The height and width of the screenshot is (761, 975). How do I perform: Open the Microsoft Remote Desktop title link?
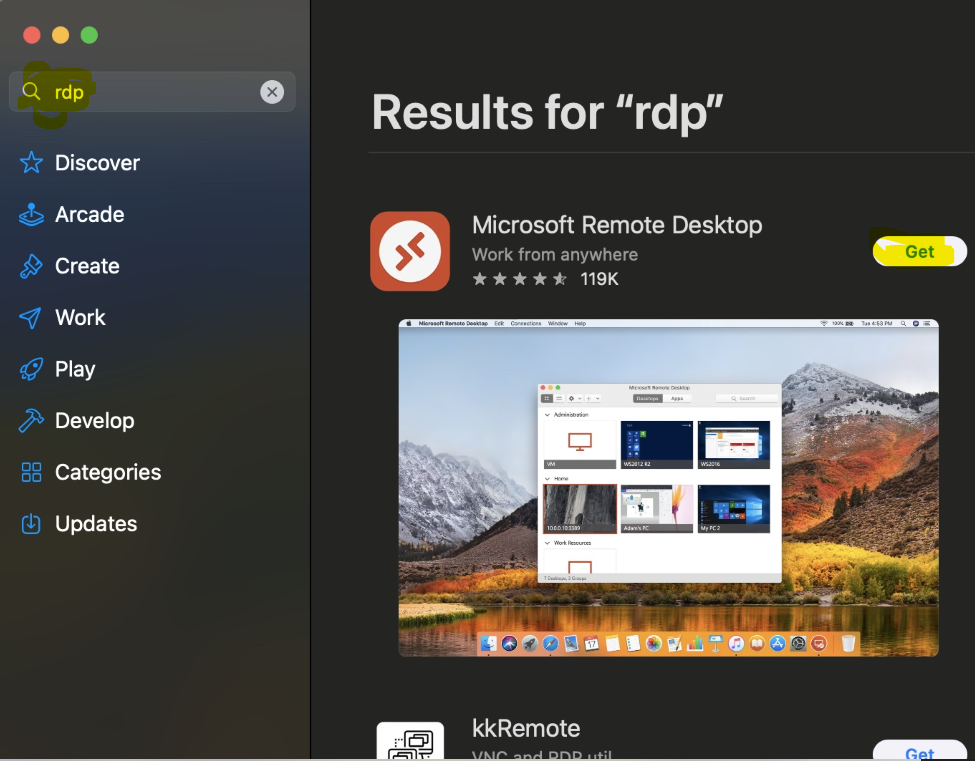coord(617,225)
